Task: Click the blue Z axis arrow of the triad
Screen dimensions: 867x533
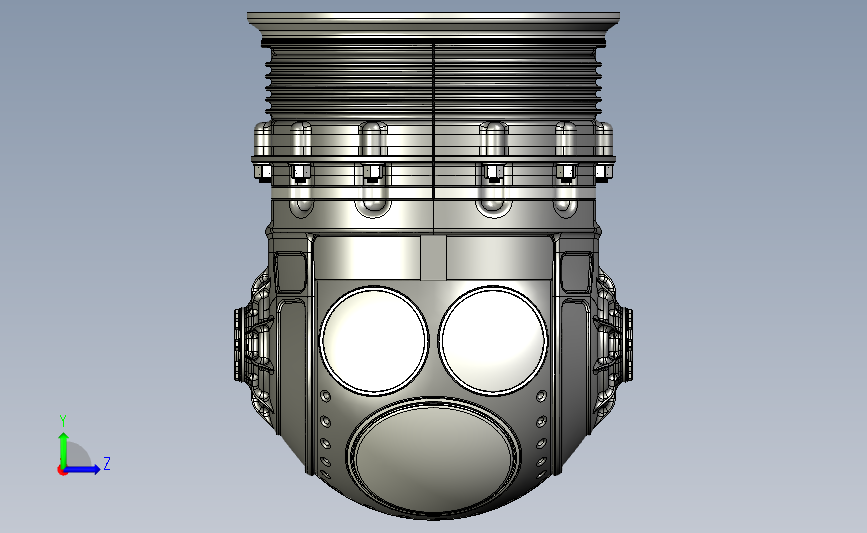Action: pos(82,469)
